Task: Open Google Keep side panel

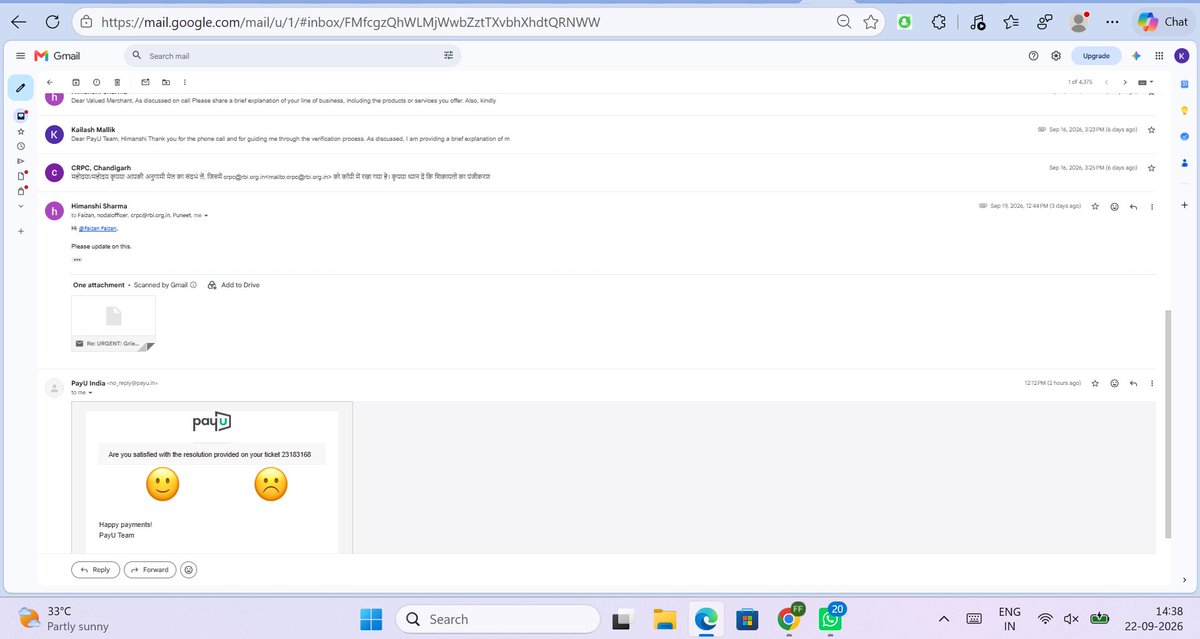Action: coord(1183,111)
